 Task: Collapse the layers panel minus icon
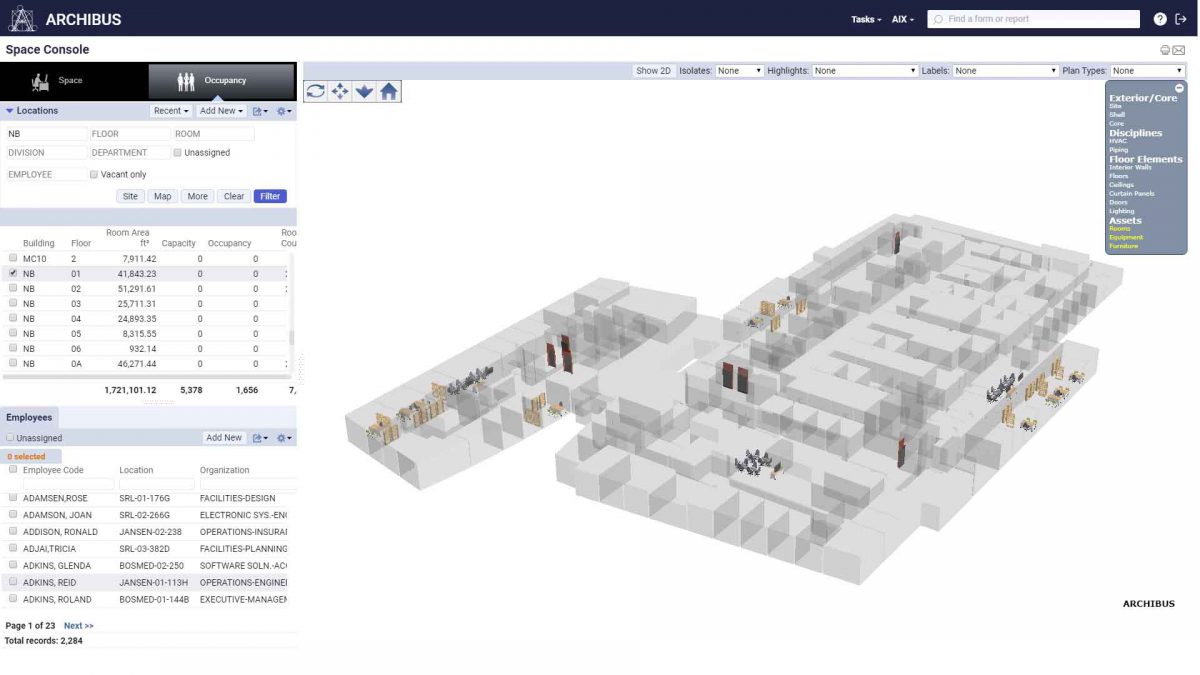click(x=1179, y=88)
